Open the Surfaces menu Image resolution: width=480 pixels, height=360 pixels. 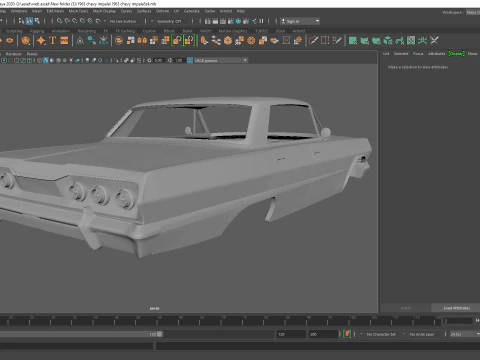click(144, 11)
